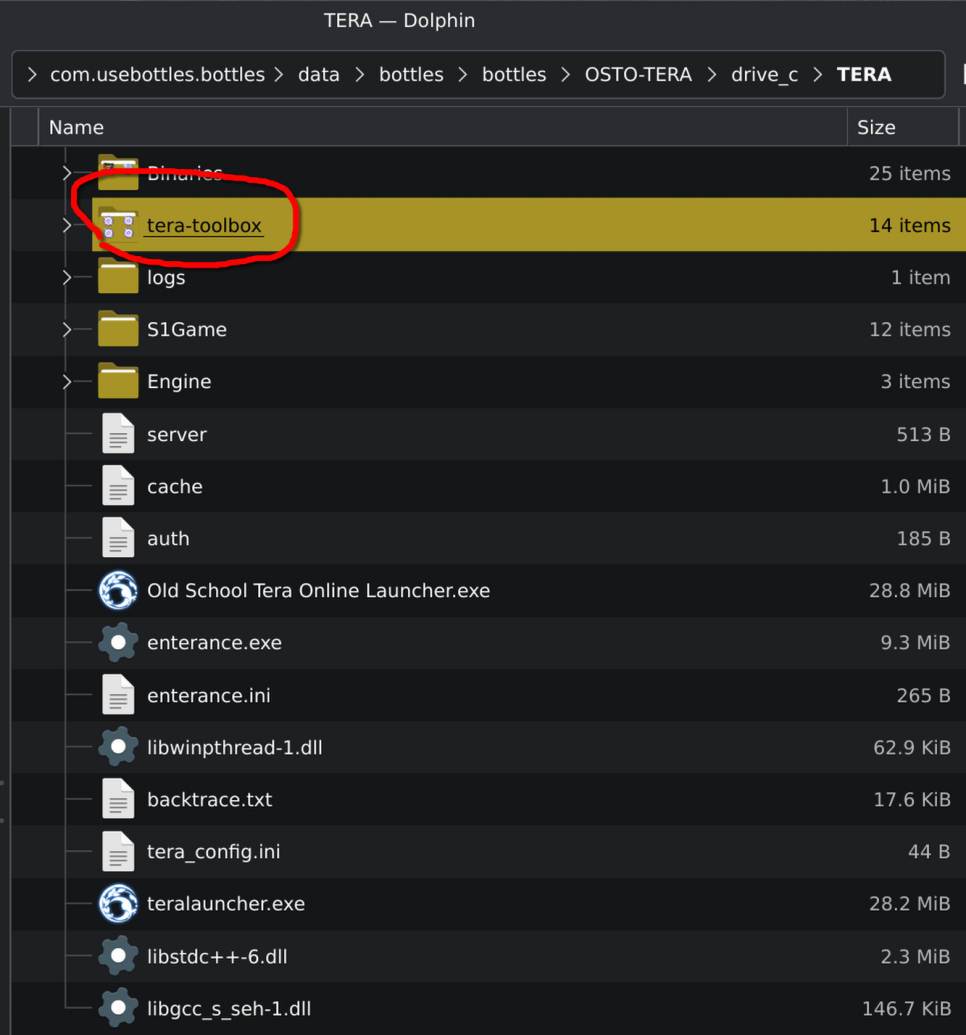Navigate to drive_c in the breadcrumb
This screenshot has height=1035, width=966.
(x=764, y=75)
